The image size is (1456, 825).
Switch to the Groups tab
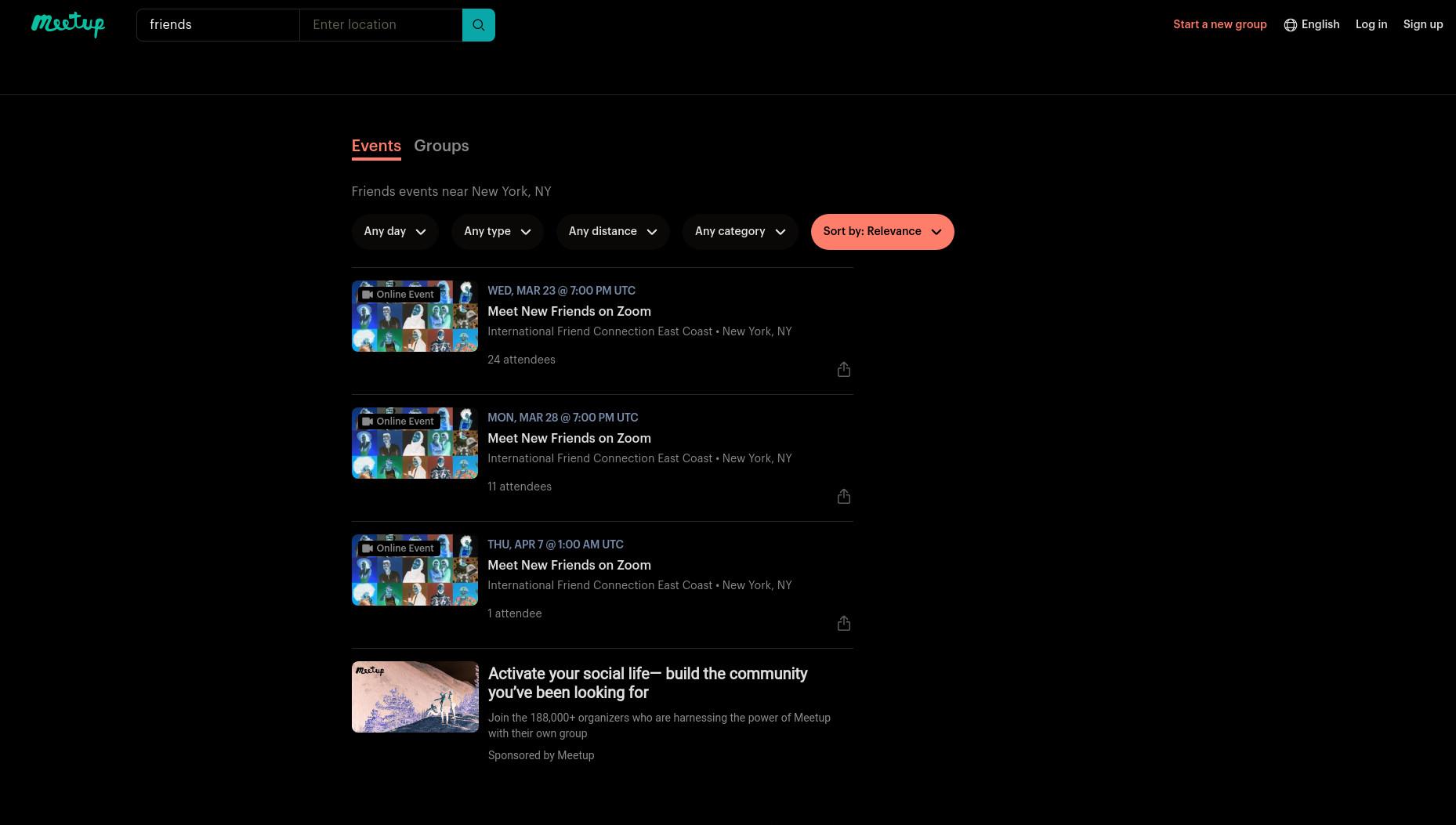tap(441, 147)
